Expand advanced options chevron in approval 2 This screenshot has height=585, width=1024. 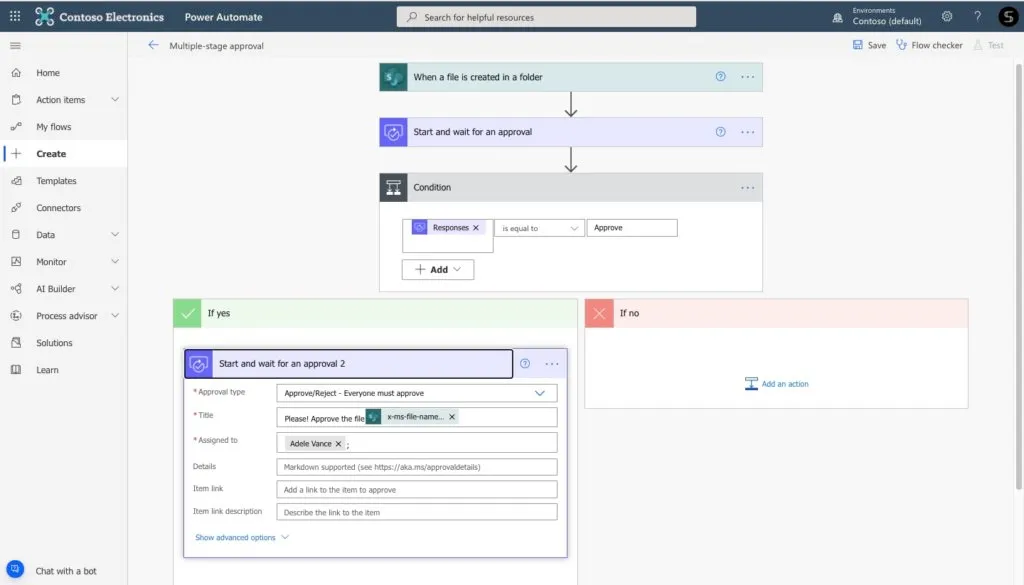(x=285, y=537)
